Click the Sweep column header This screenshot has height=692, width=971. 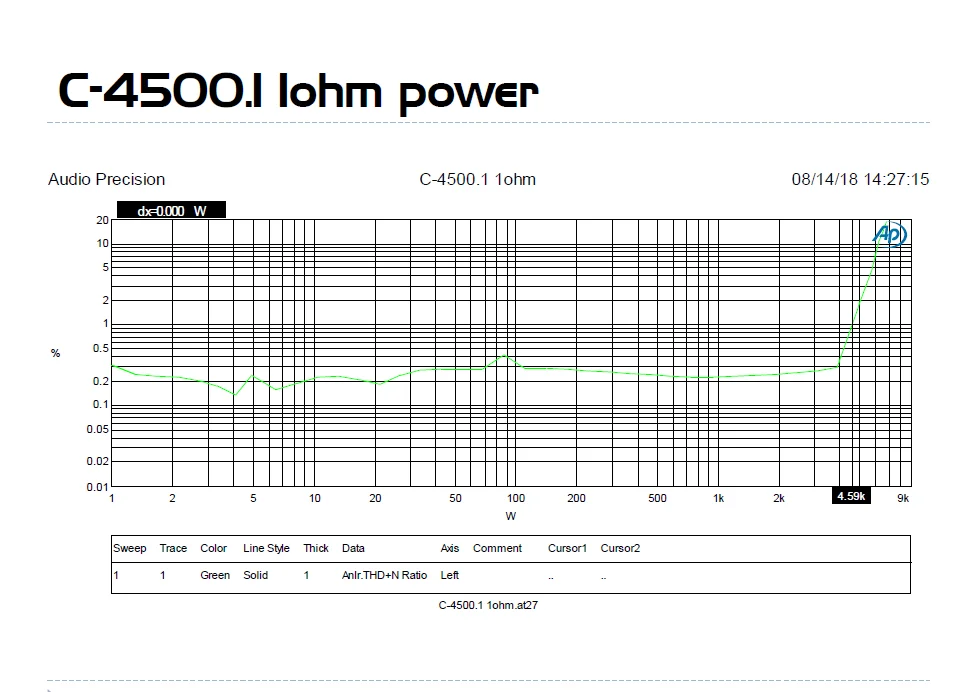(129, 548)
